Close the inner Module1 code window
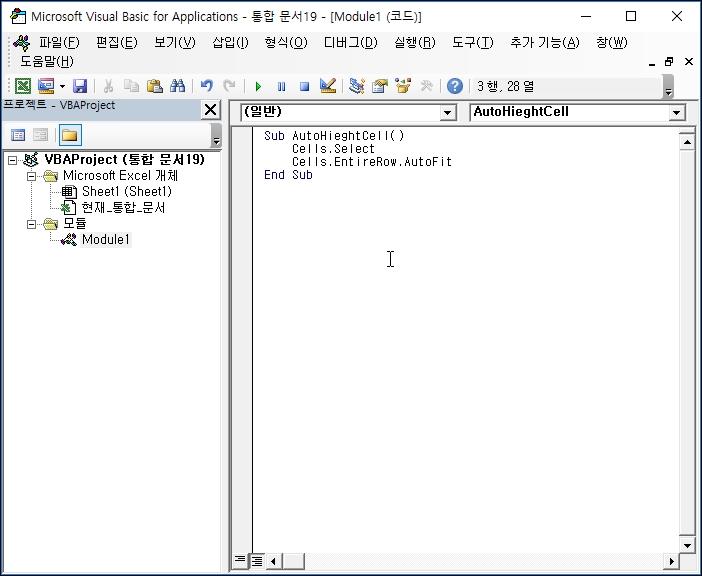 click(689, 61)
